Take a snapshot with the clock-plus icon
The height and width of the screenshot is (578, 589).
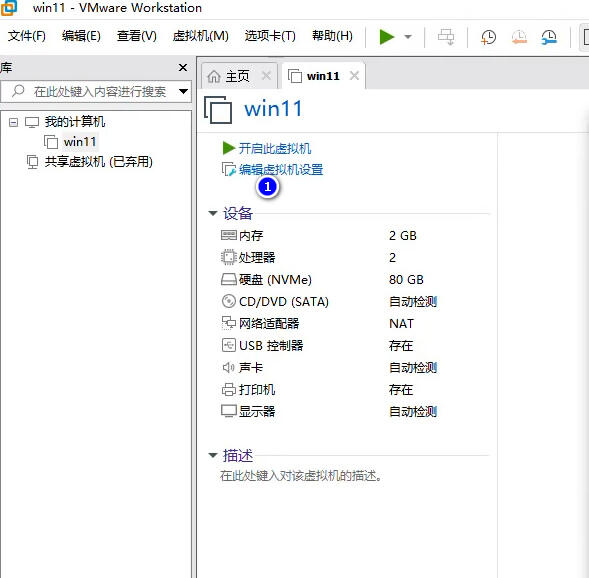pyautogui.click(x=488, y=37)
